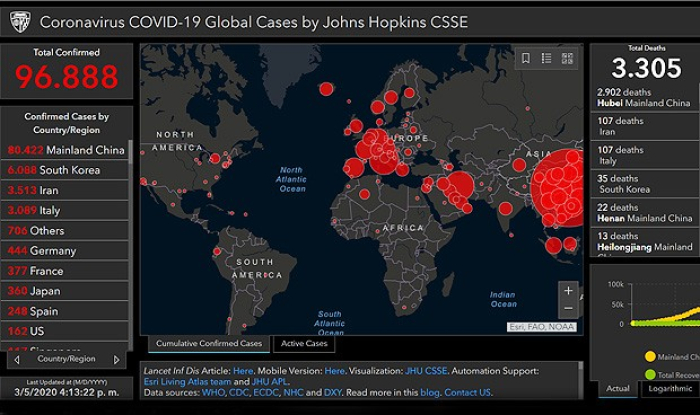Click the 35 deaths South Korea entry
Image resolution: width=700 pixels, height=415 pixels.
[x=645, y=184]
